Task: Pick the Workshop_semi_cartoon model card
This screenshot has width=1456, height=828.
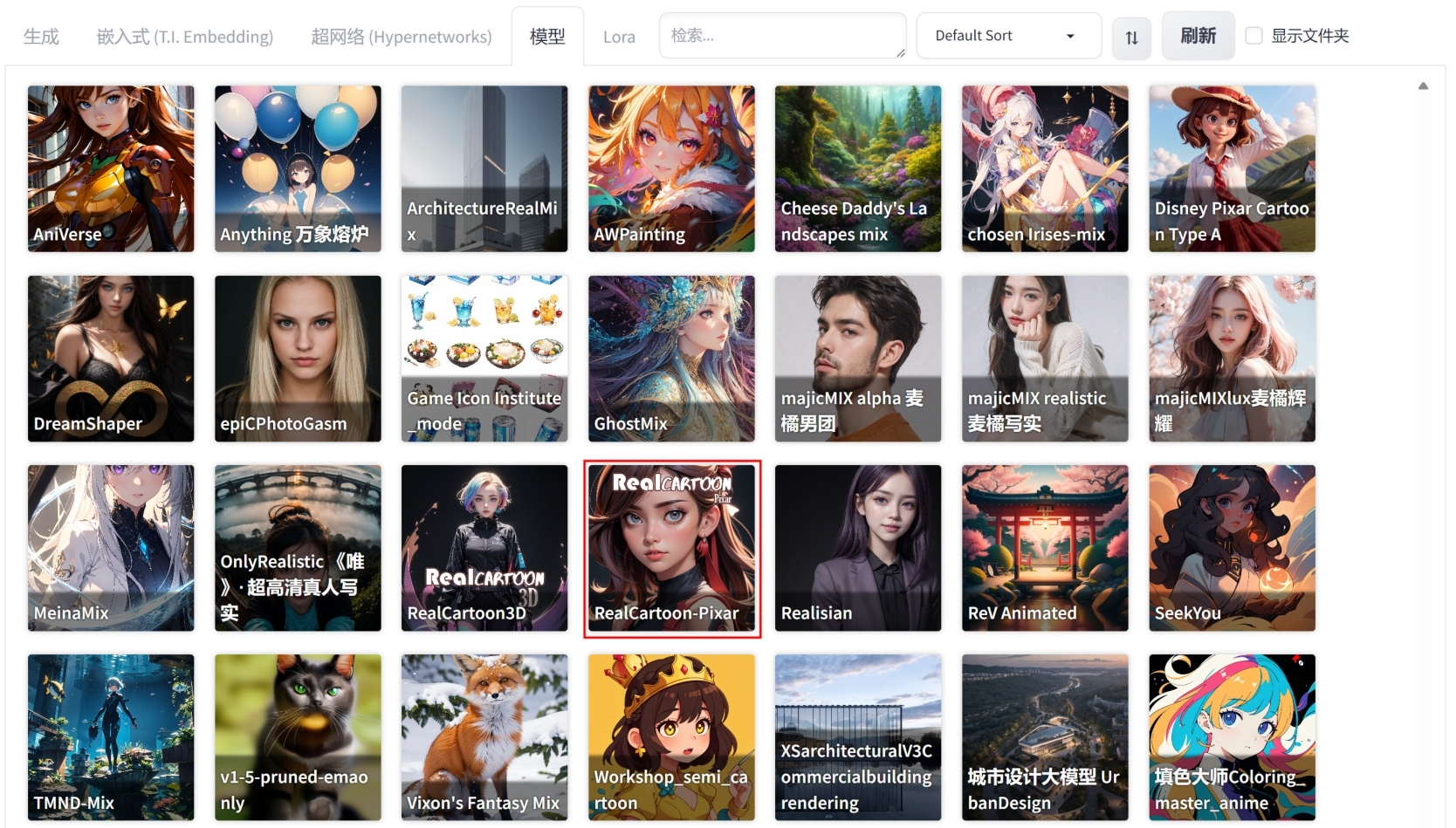Action: [671, 737]
